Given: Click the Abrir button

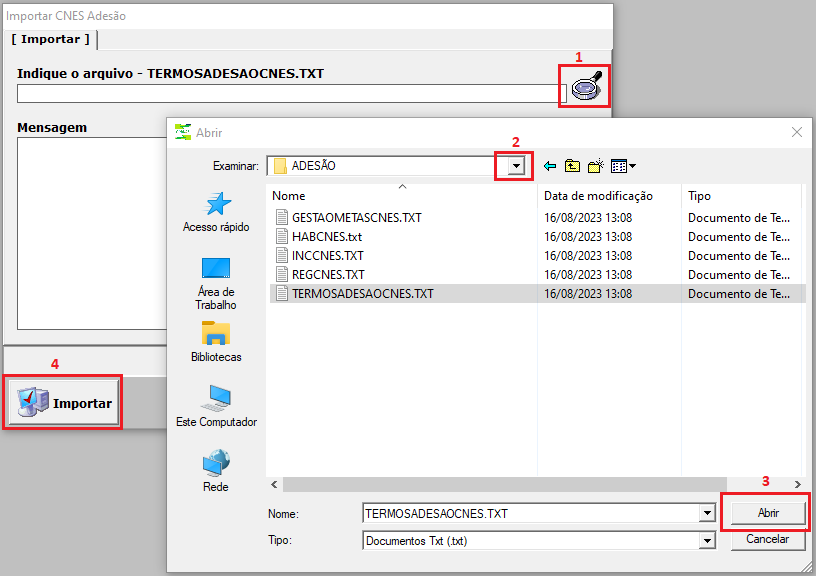Looking at the screenshot, I should [x=767, y=512].
